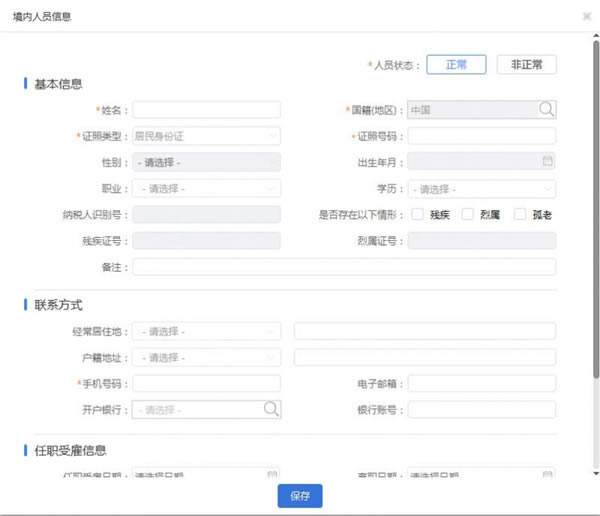The image size is (600, 516).
Task: Open the 学历 dropdown list
Action: pyautogui.click(x=481, y=188)
